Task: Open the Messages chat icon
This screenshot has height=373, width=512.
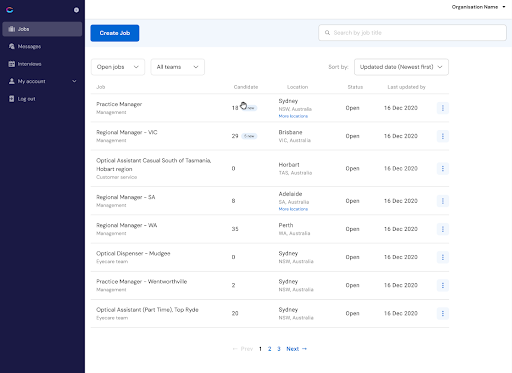Action: click(12, 46)
